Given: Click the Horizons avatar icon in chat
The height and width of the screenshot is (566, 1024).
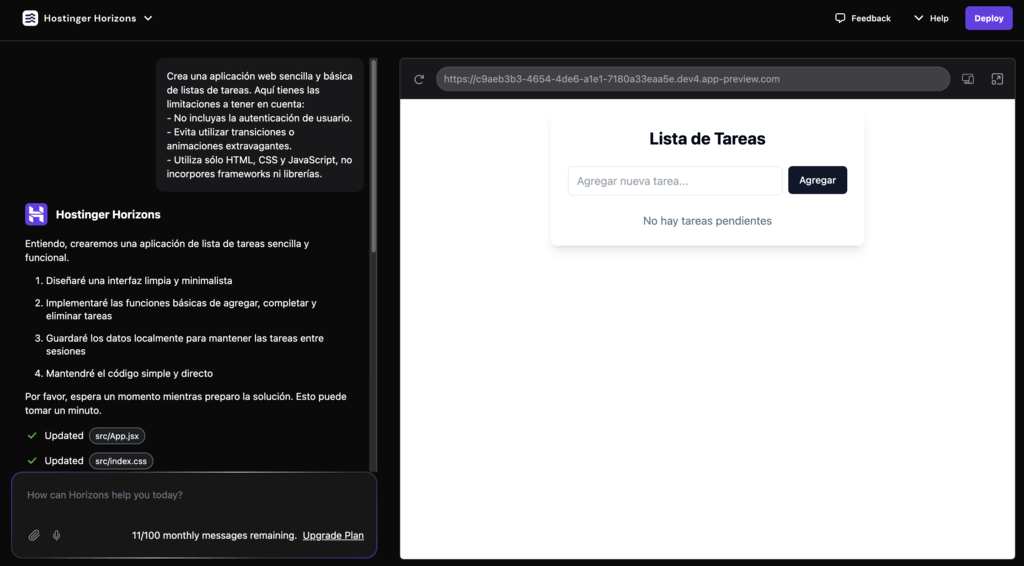Looking at the screenshot, I should click(36, 214).
